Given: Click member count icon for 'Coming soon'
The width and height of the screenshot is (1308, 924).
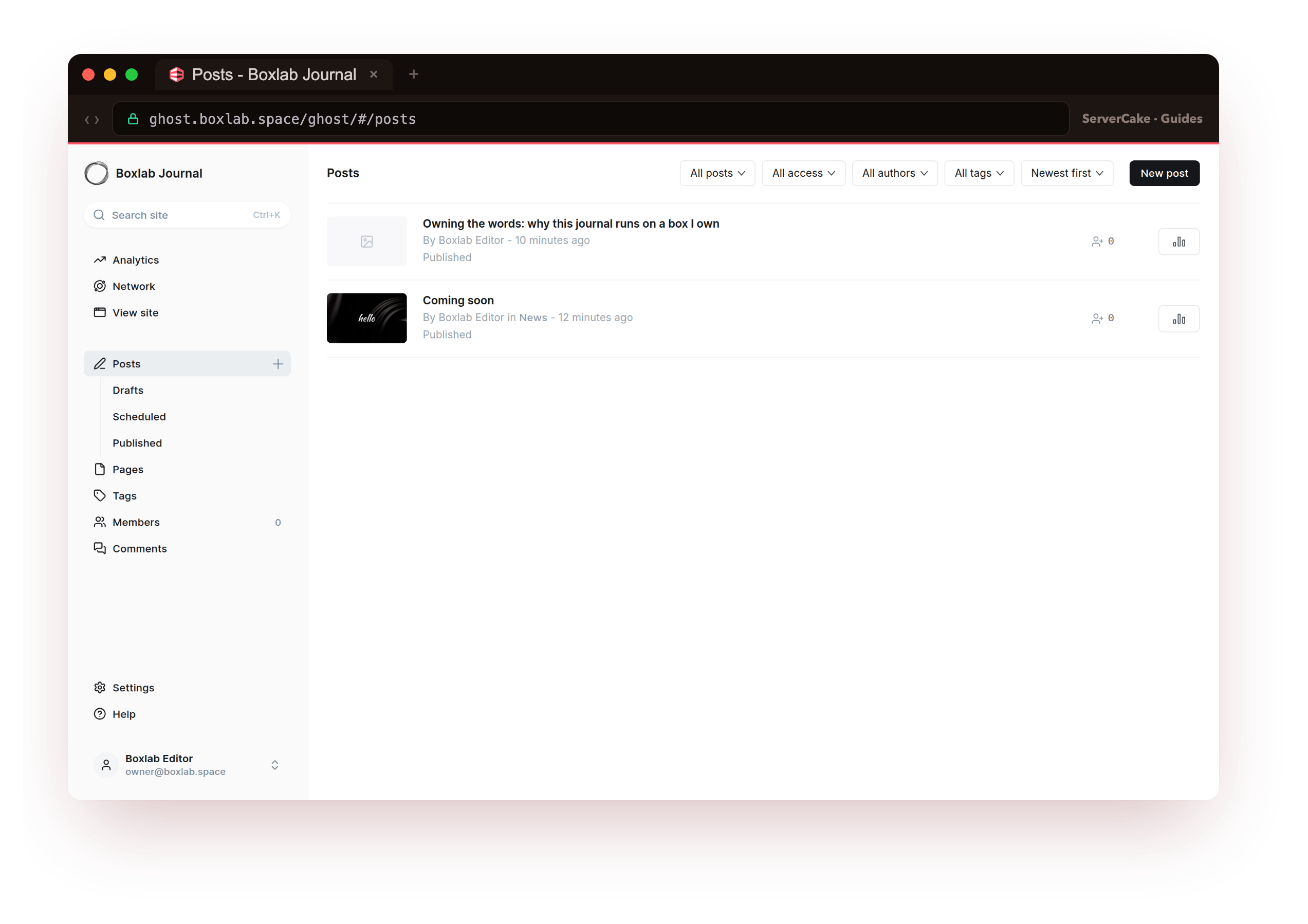Looking at the screenshot, I should tap(1097, 319).
